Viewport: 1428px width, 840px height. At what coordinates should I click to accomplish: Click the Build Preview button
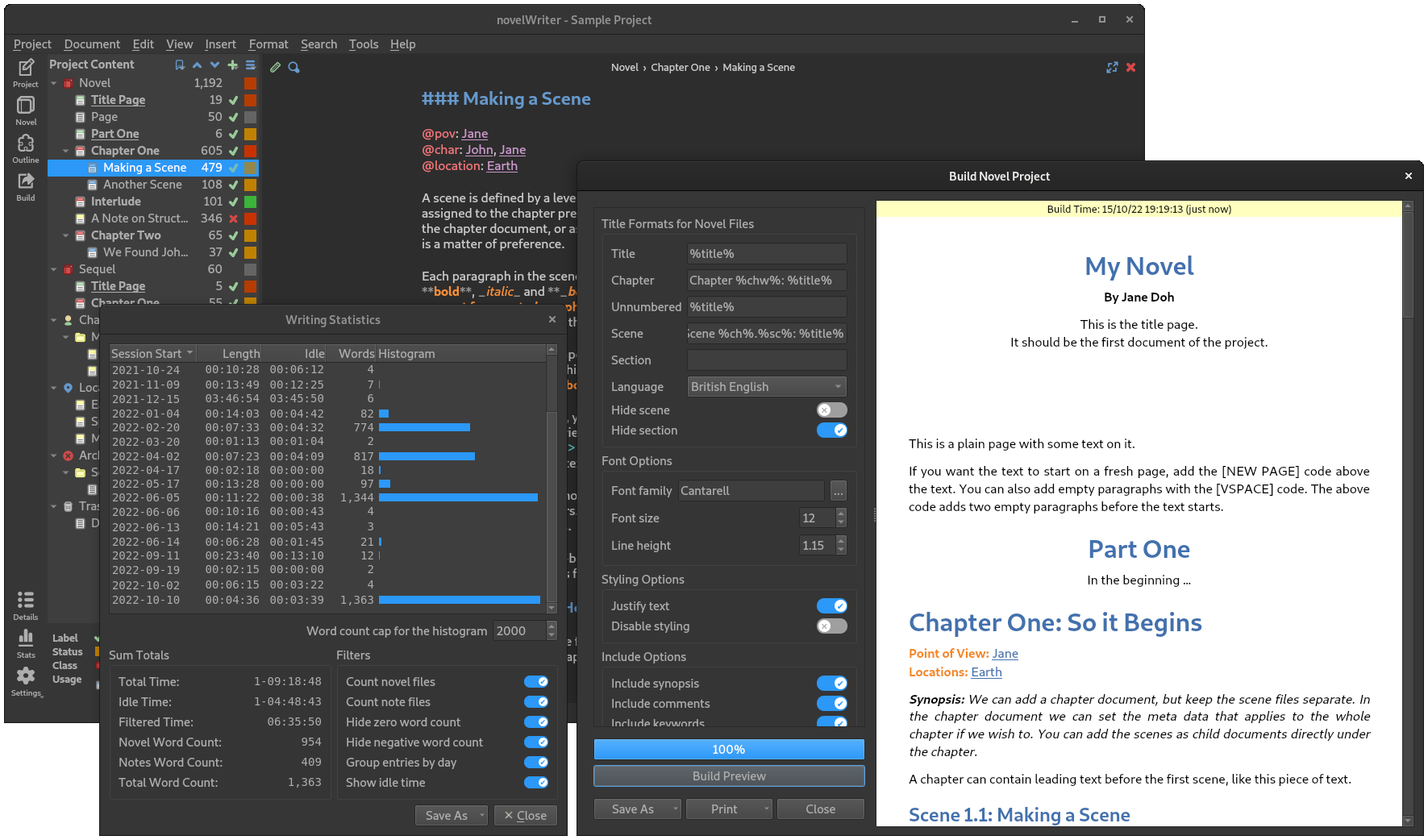pos(729,776)
